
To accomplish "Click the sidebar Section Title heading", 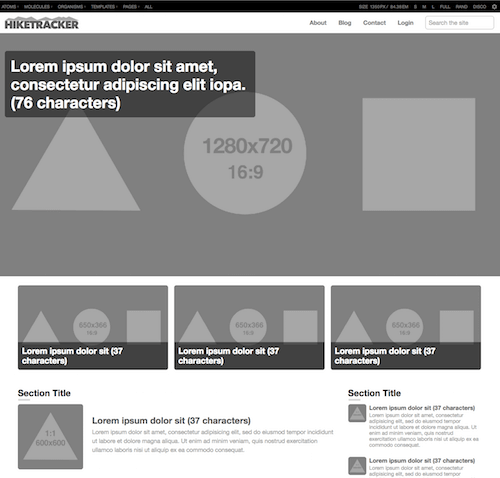I will coord(374,393).
